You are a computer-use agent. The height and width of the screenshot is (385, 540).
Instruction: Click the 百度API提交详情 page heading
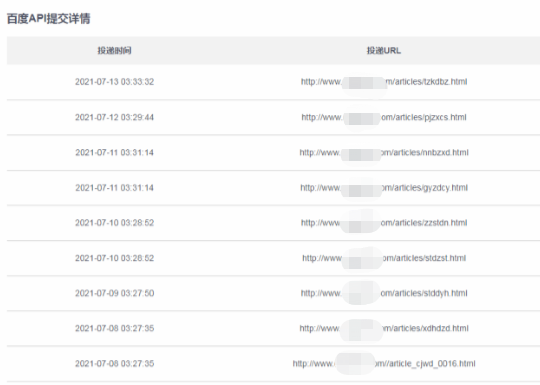[x=49, y=19]
